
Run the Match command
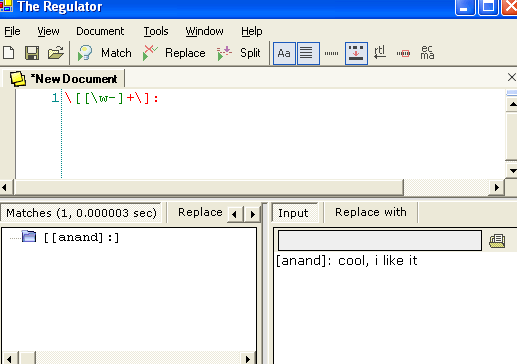point(104,53)
